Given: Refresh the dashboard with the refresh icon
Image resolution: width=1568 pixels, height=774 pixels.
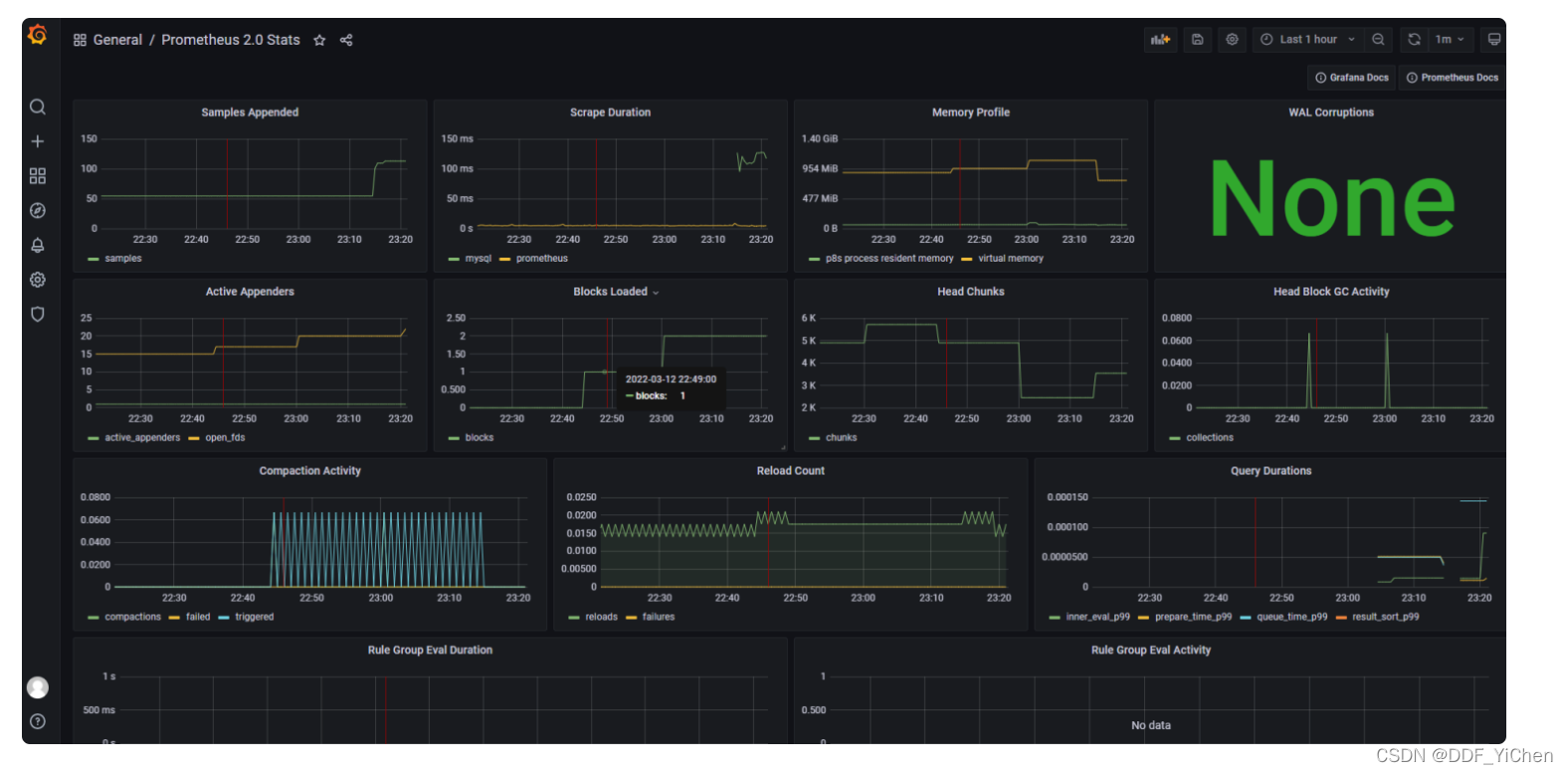Looking at the screenshot, I should tap(1414, 40).
